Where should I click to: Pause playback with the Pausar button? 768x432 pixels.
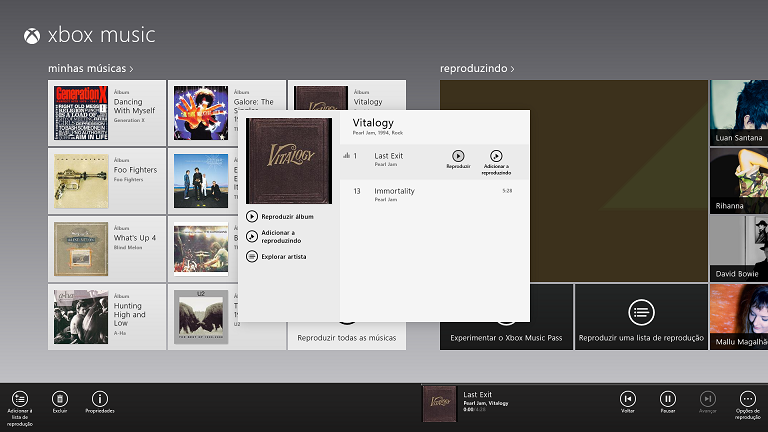(668, 399)
